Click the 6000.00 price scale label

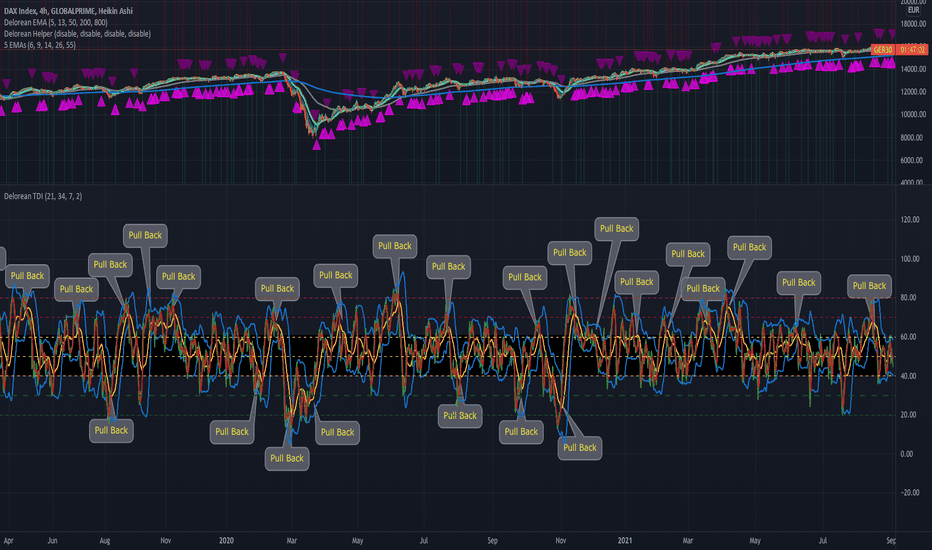click(912, 160)
